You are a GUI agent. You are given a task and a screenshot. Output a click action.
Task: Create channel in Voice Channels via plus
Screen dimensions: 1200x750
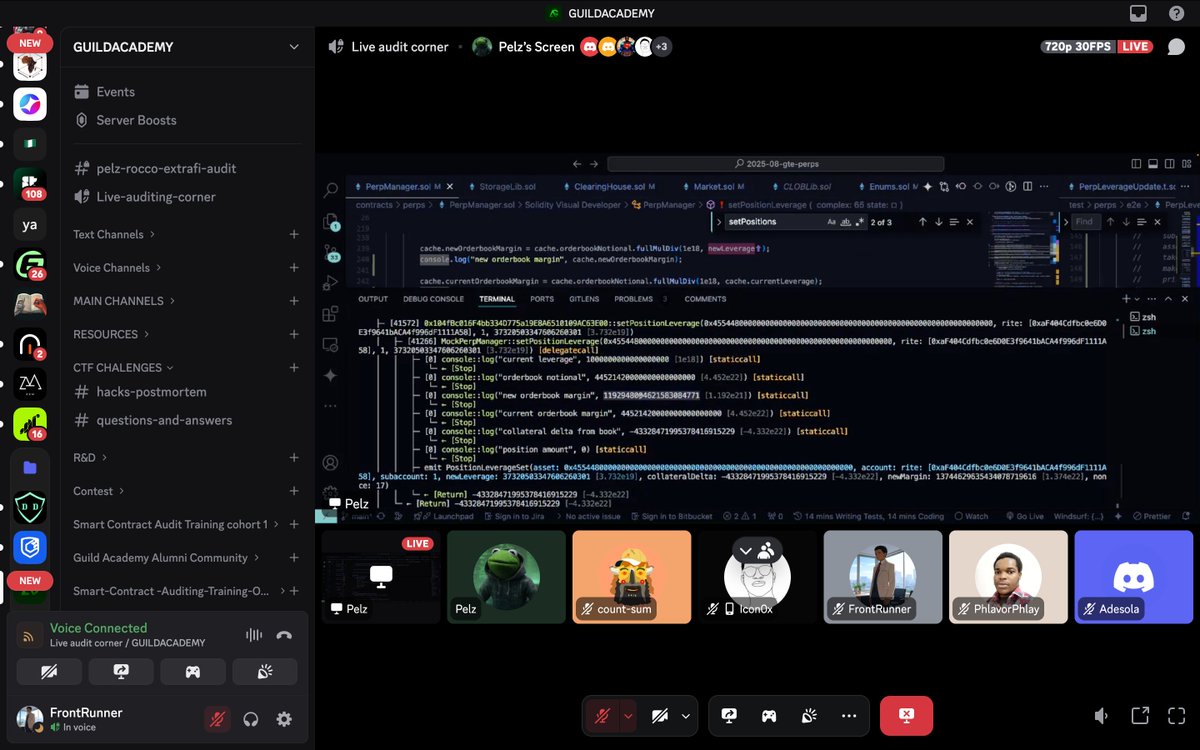(x=294, y=268)
